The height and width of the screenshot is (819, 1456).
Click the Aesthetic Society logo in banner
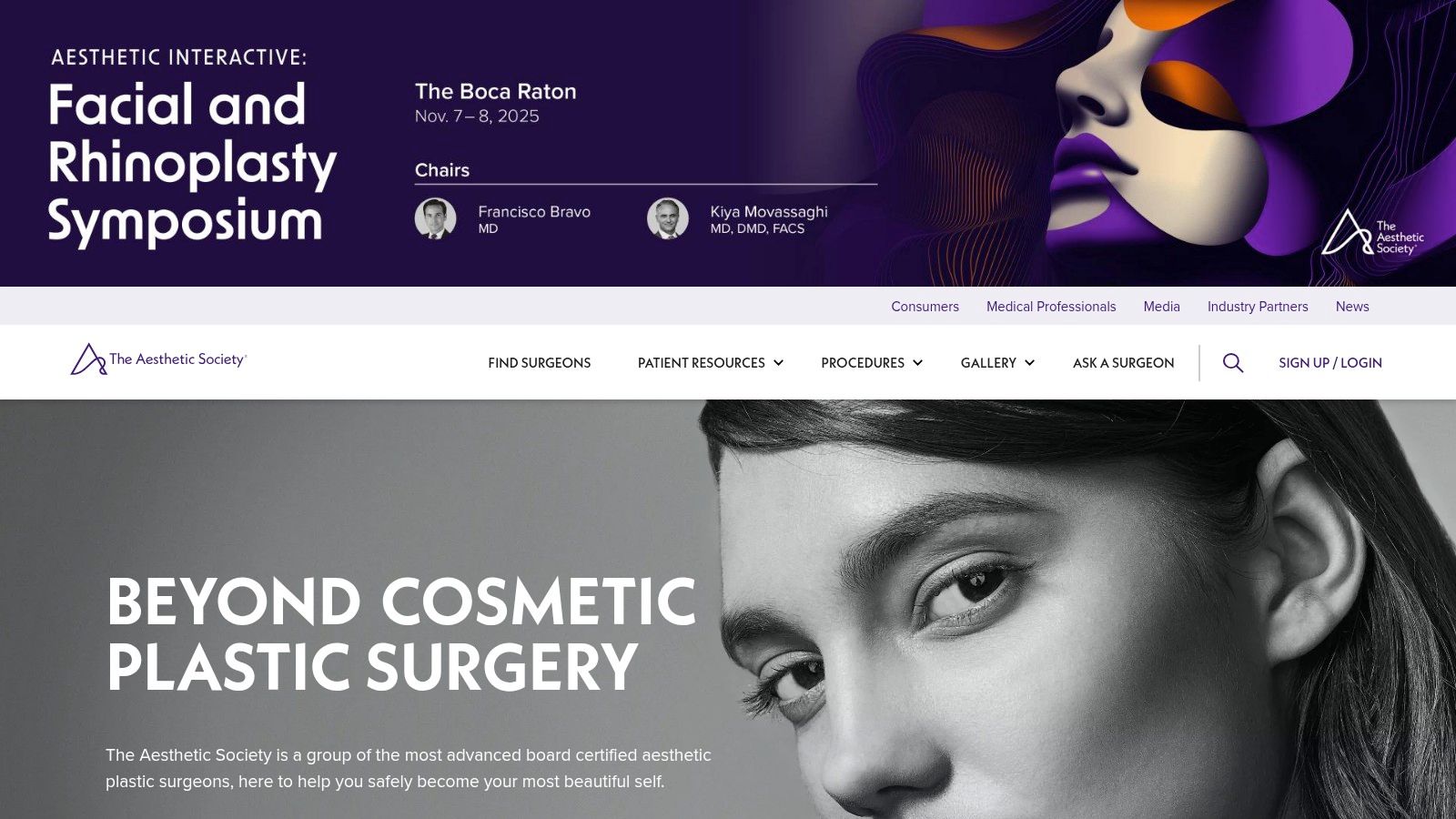click(1372, 233)
